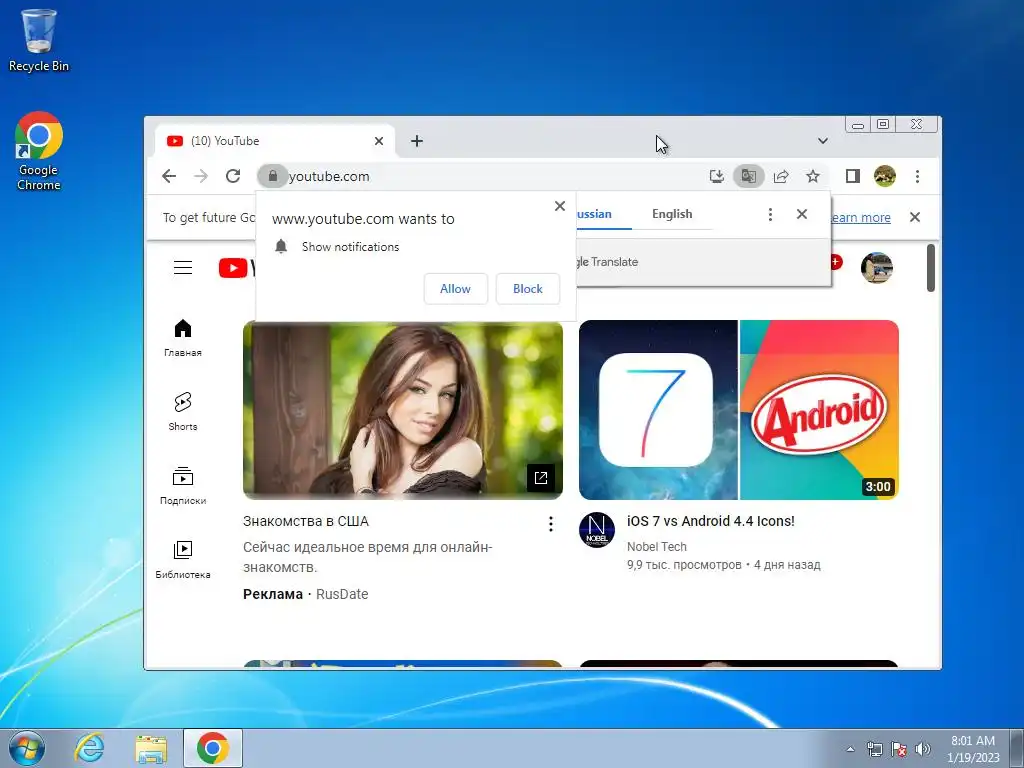Open network tray icon
The height and width of the screenshot is (768, 1024).
pos(874,749)
